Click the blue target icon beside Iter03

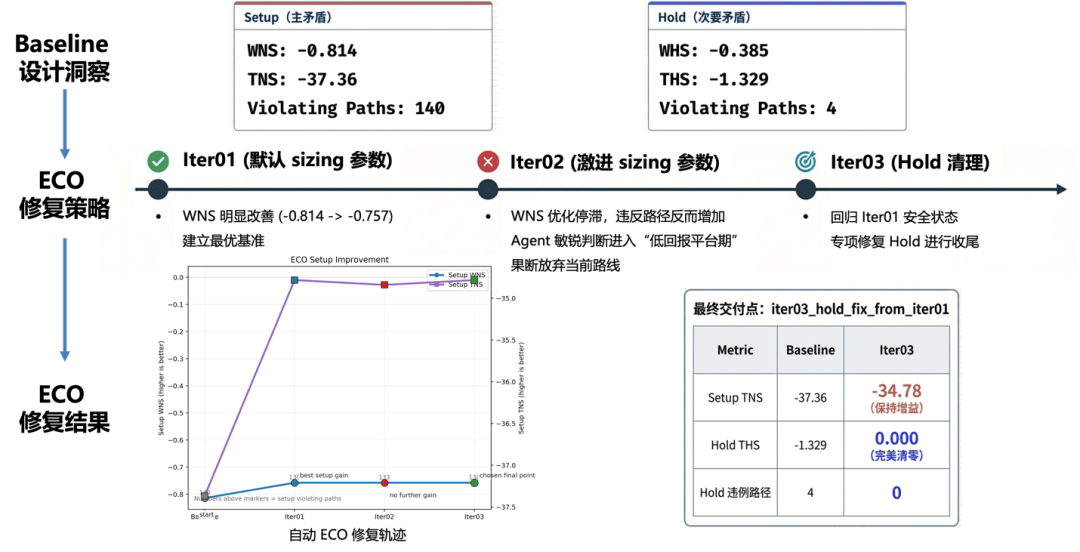[805, 162]
